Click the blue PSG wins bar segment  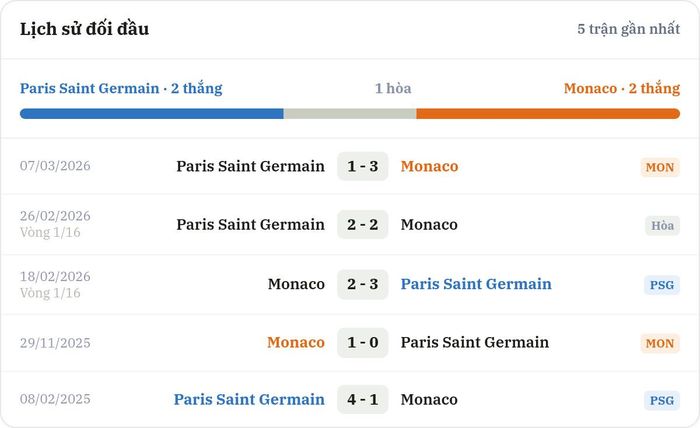click(151, 114)
